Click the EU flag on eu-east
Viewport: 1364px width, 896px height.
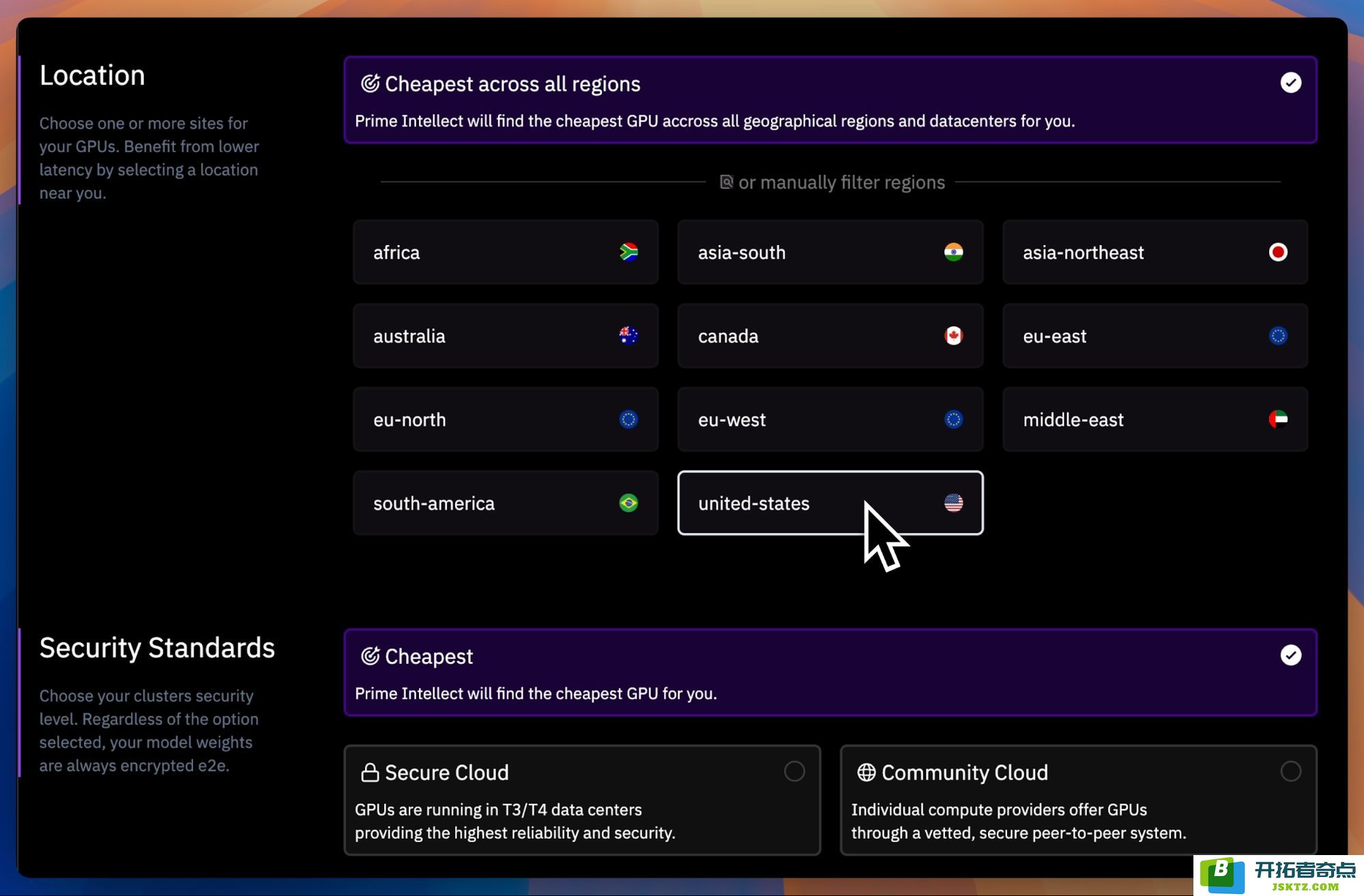1278,336
